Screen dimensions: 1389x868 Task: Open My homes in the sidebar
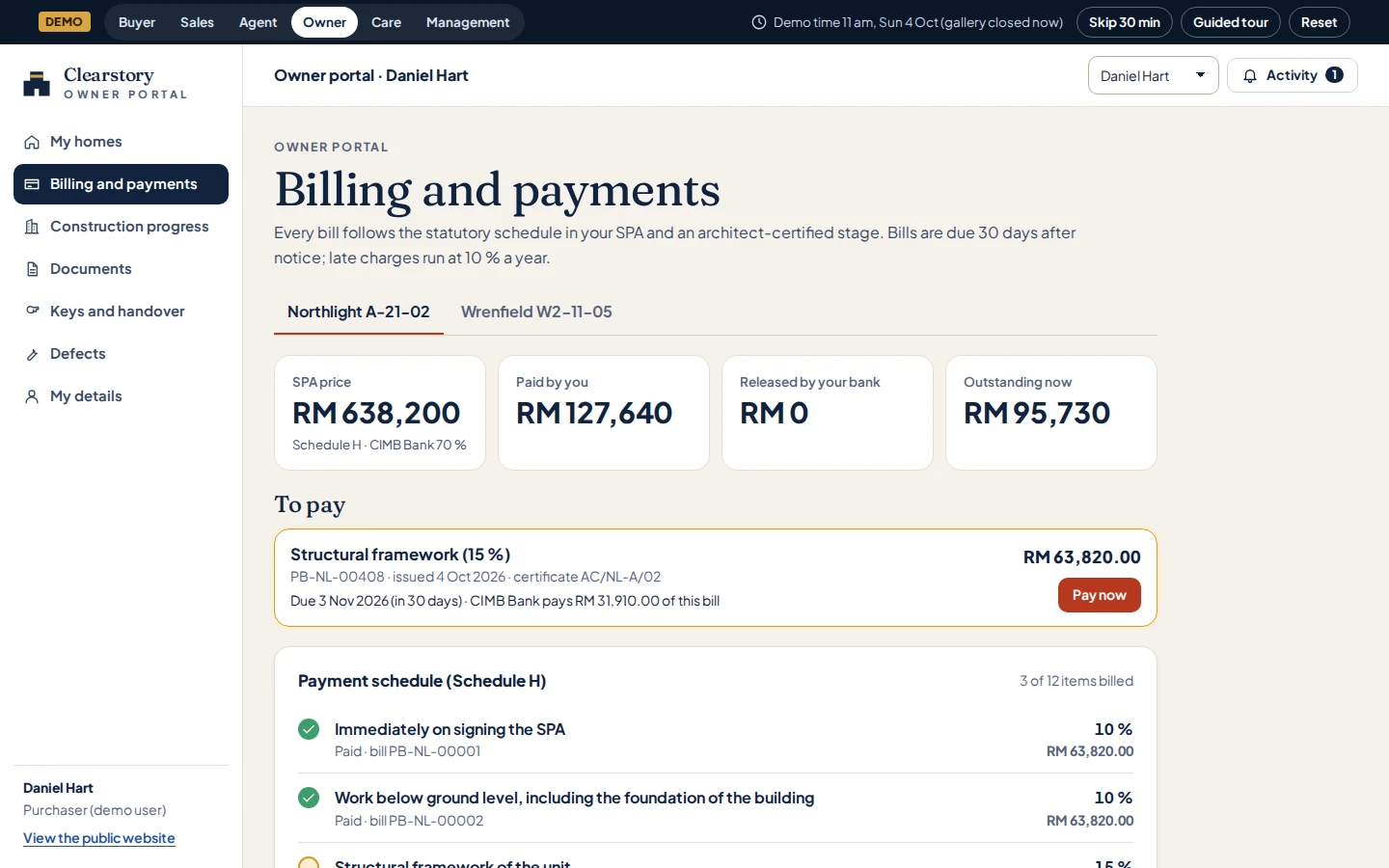tap(121, 142)
